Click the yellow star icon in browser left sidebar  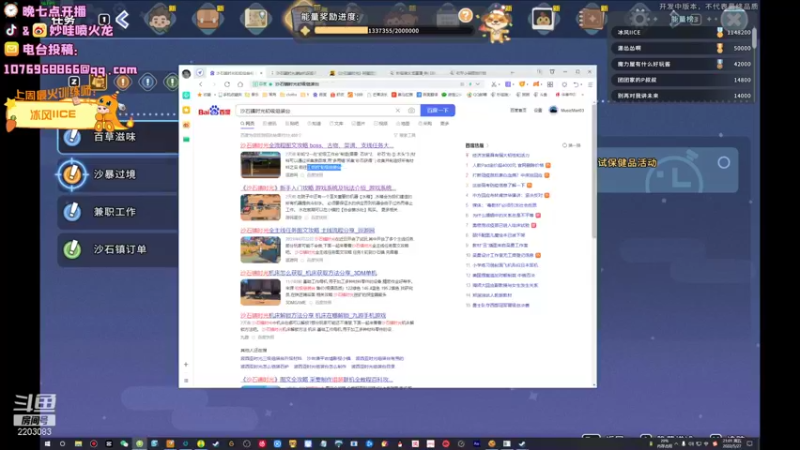(x=186, y=110)
